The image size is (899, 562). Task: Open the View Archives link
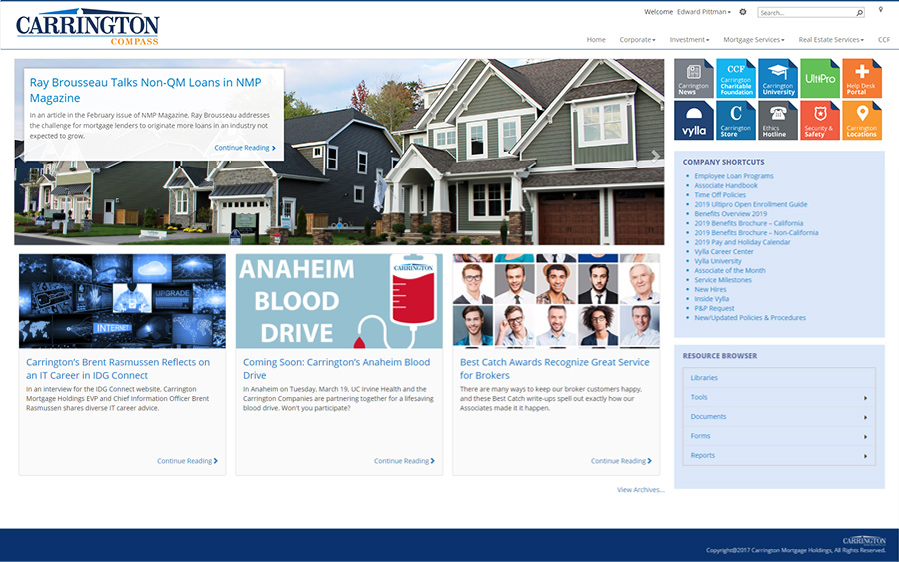click(x=640, y=490)
